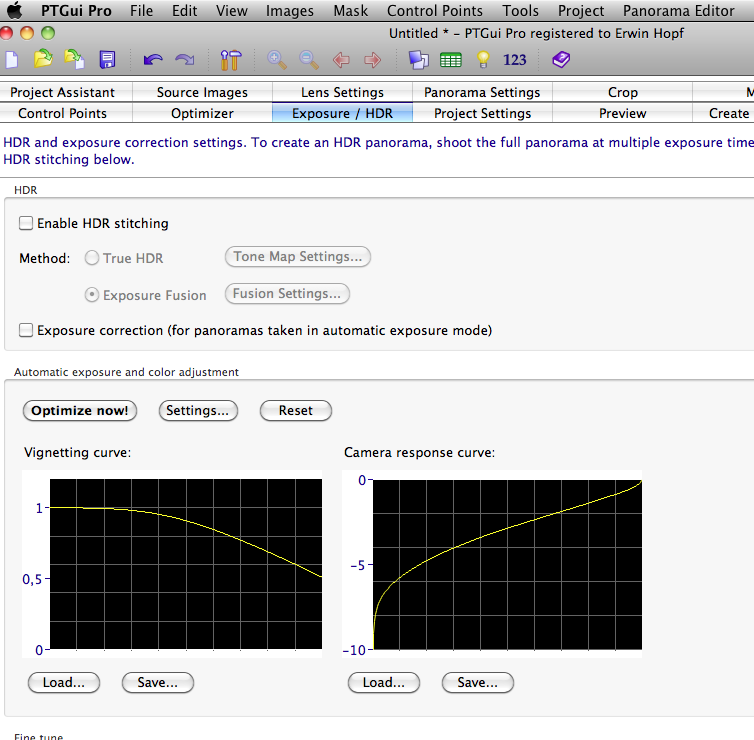This screenshot has width=754, height=740.
Task: Click the New Project toolbar icon
Action: coord(12,60)
